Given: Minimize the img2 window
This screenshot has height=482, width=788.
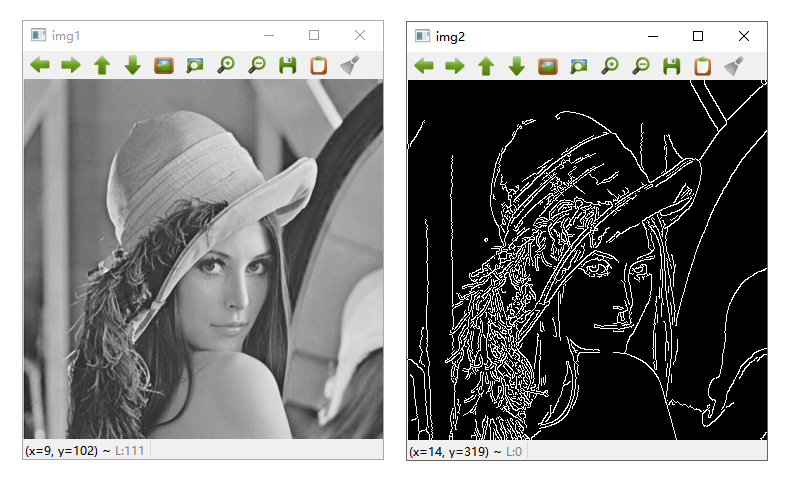Looking at the screenshot, I should (653, 36).
